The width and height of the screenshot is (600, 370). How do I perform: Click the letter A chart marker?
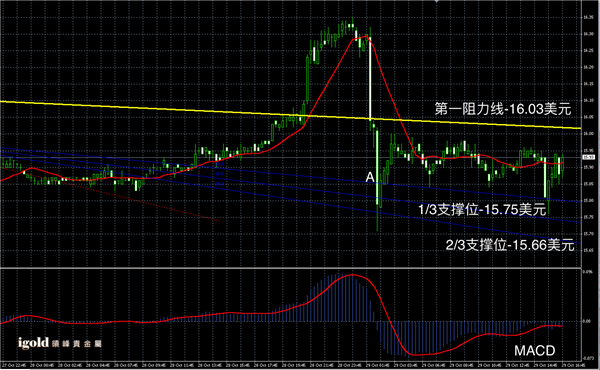point(370,178)
